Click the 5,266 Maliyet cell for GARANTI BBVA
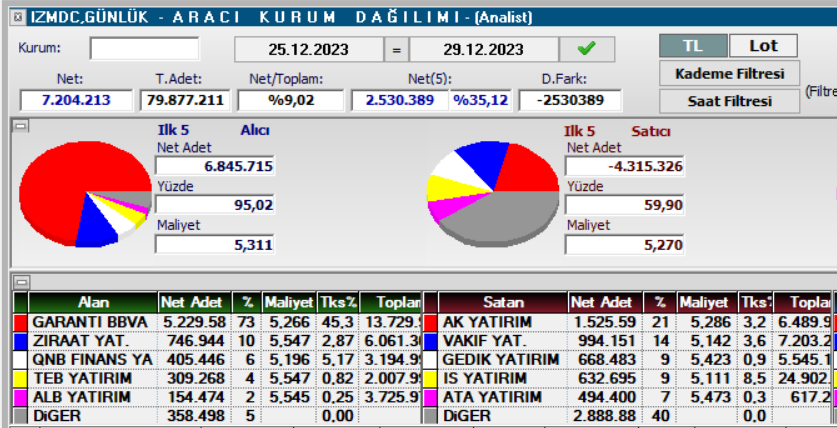Screen dimensions: 837x428 pyautogui.click(x=289, y=322)
